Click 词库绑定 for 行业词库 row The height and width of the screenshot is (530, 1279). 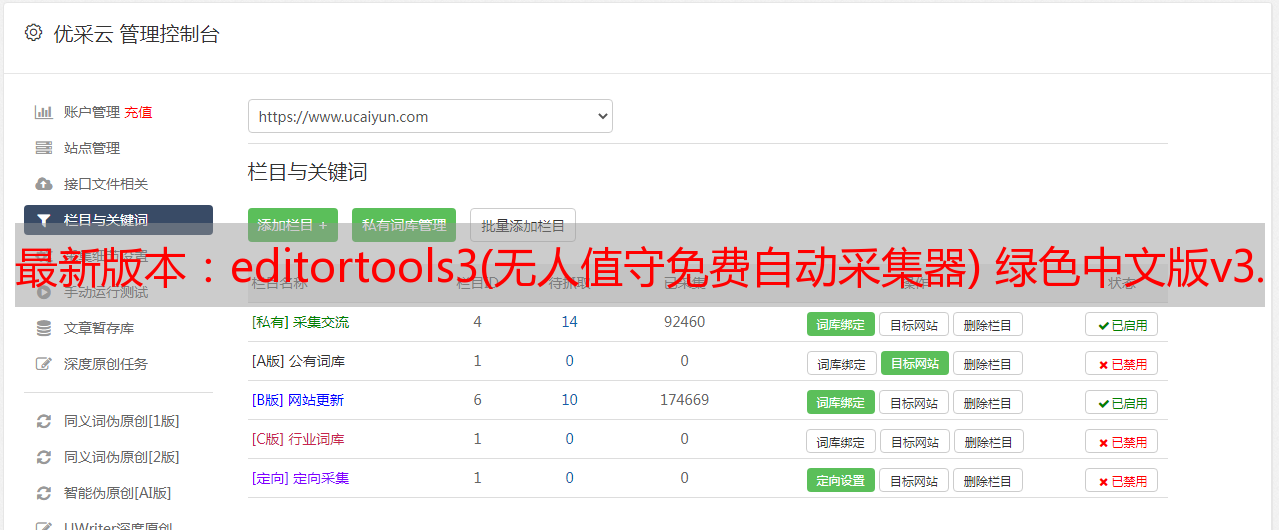click(841, 441)
